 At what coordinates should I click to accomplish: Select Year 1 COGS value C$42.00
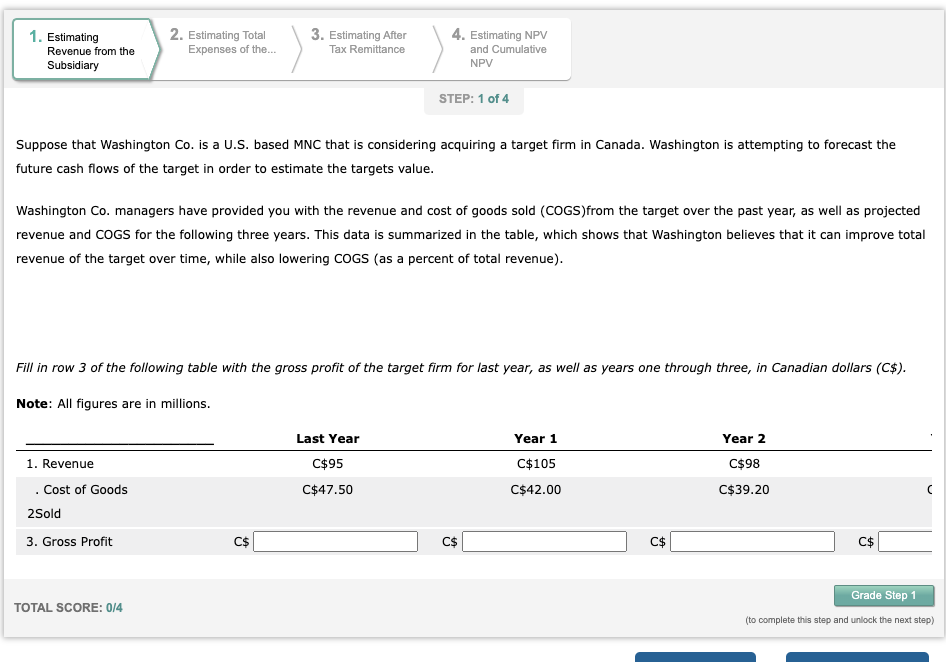point(536,489)
